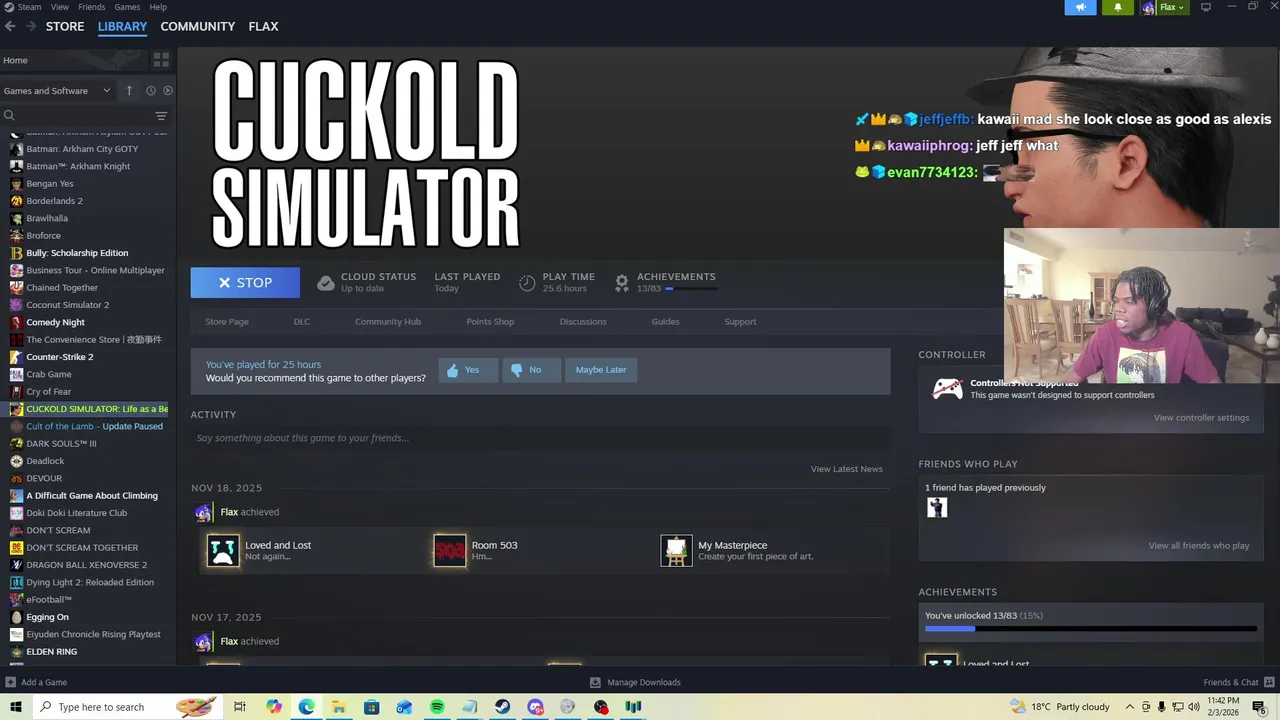Open Manage Downloads

click(635, 682)
